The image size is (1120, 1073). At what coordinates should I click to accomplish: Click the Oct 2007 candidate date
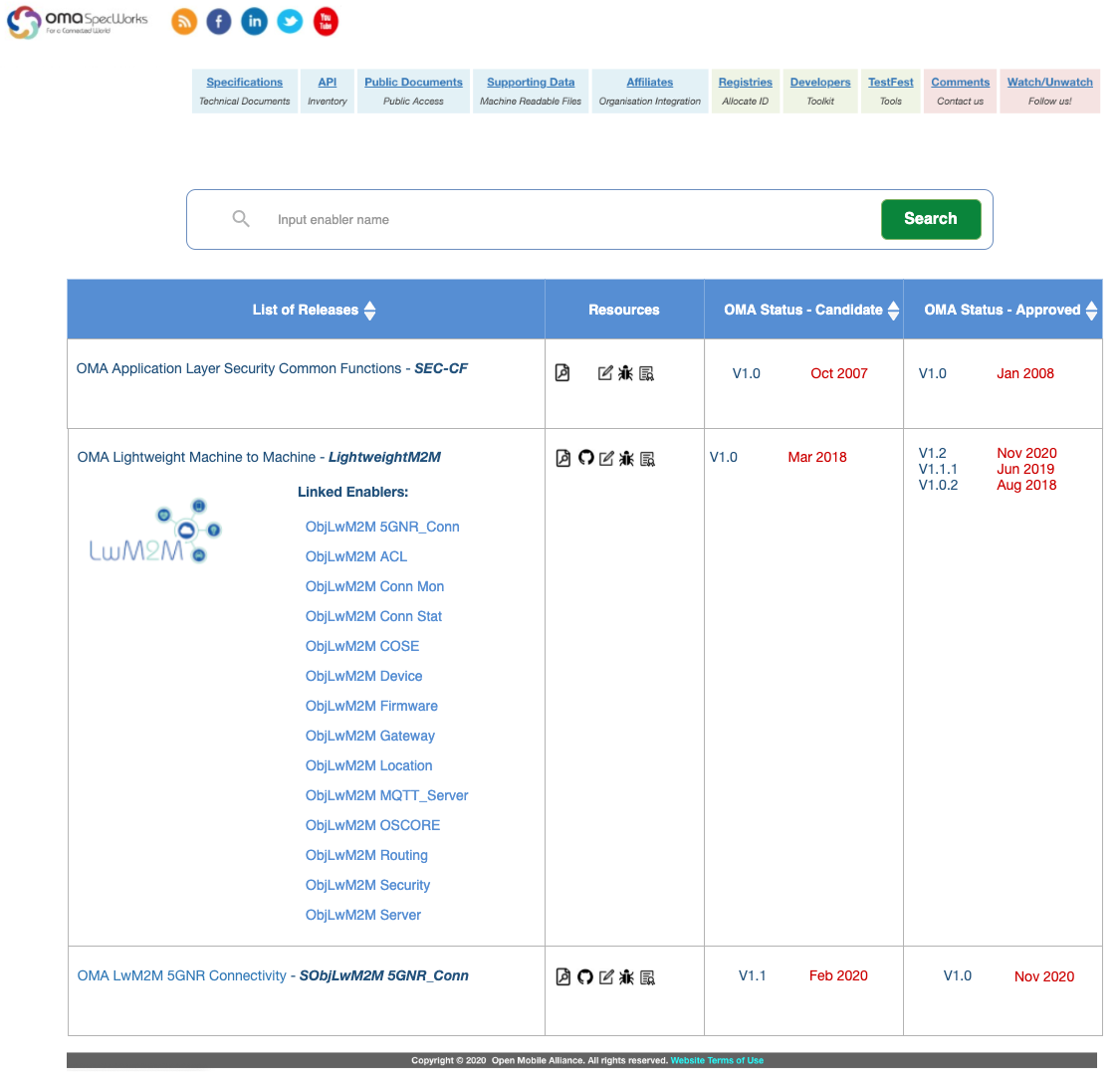(838, 373)
